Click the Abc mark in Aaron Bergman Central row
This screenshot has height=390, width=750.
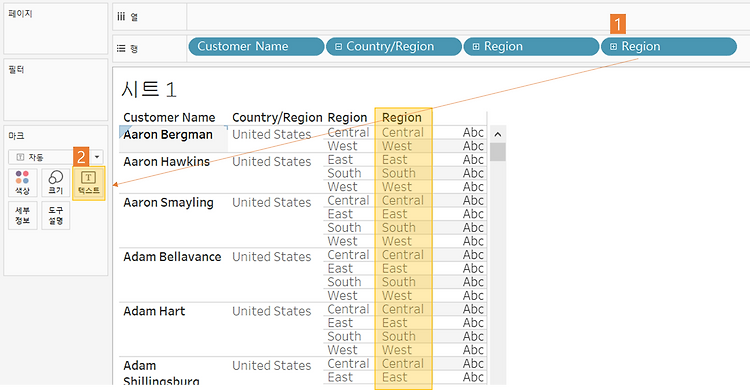pyautogui.click(x=473, y=133)
